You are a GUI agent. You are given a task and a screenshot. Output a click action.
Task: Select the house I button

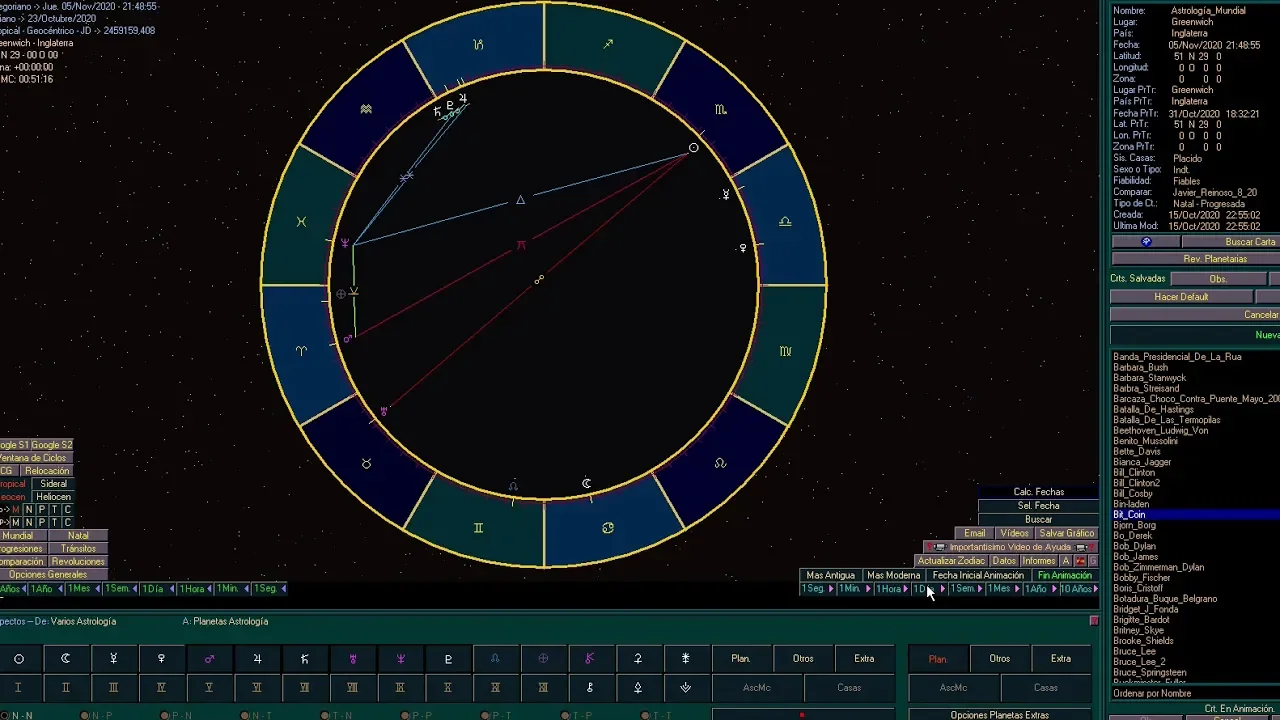pos(18,688)
